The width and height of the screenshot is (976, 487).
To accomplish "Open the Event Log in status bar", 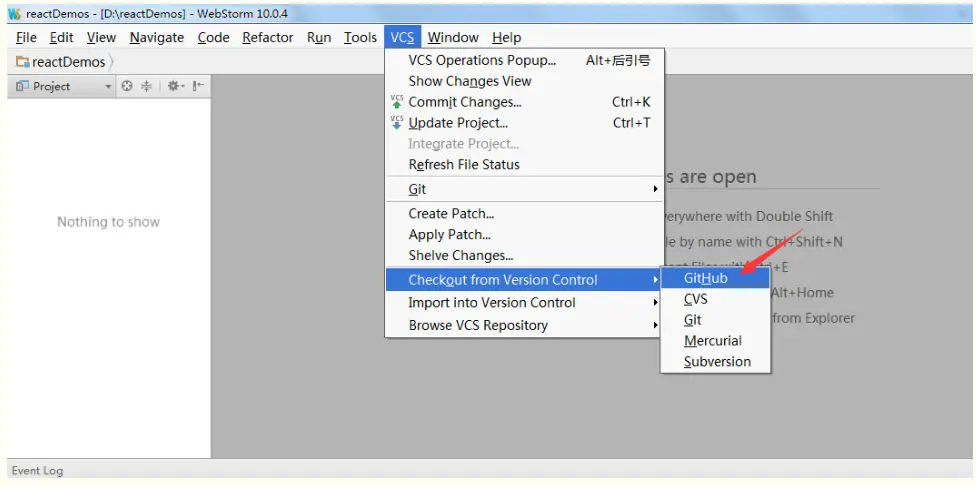I will (x=37, y=471).
